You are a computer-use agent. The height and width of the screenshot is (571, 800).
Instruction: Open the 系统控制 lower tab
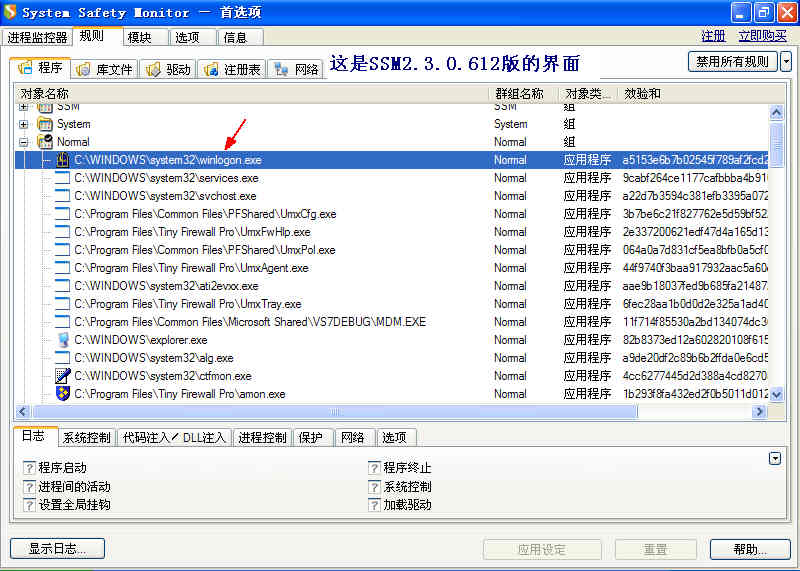coord(87,437)
